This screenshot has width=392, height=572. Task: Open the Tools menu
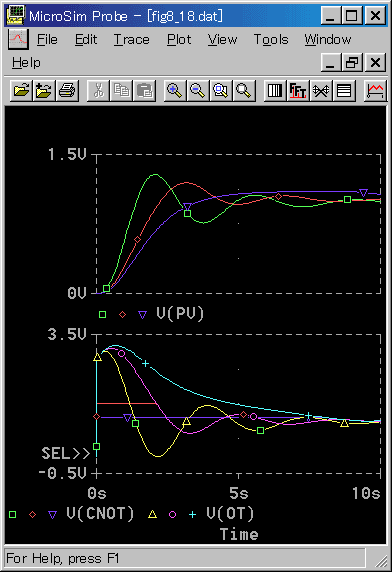point(271,39)
